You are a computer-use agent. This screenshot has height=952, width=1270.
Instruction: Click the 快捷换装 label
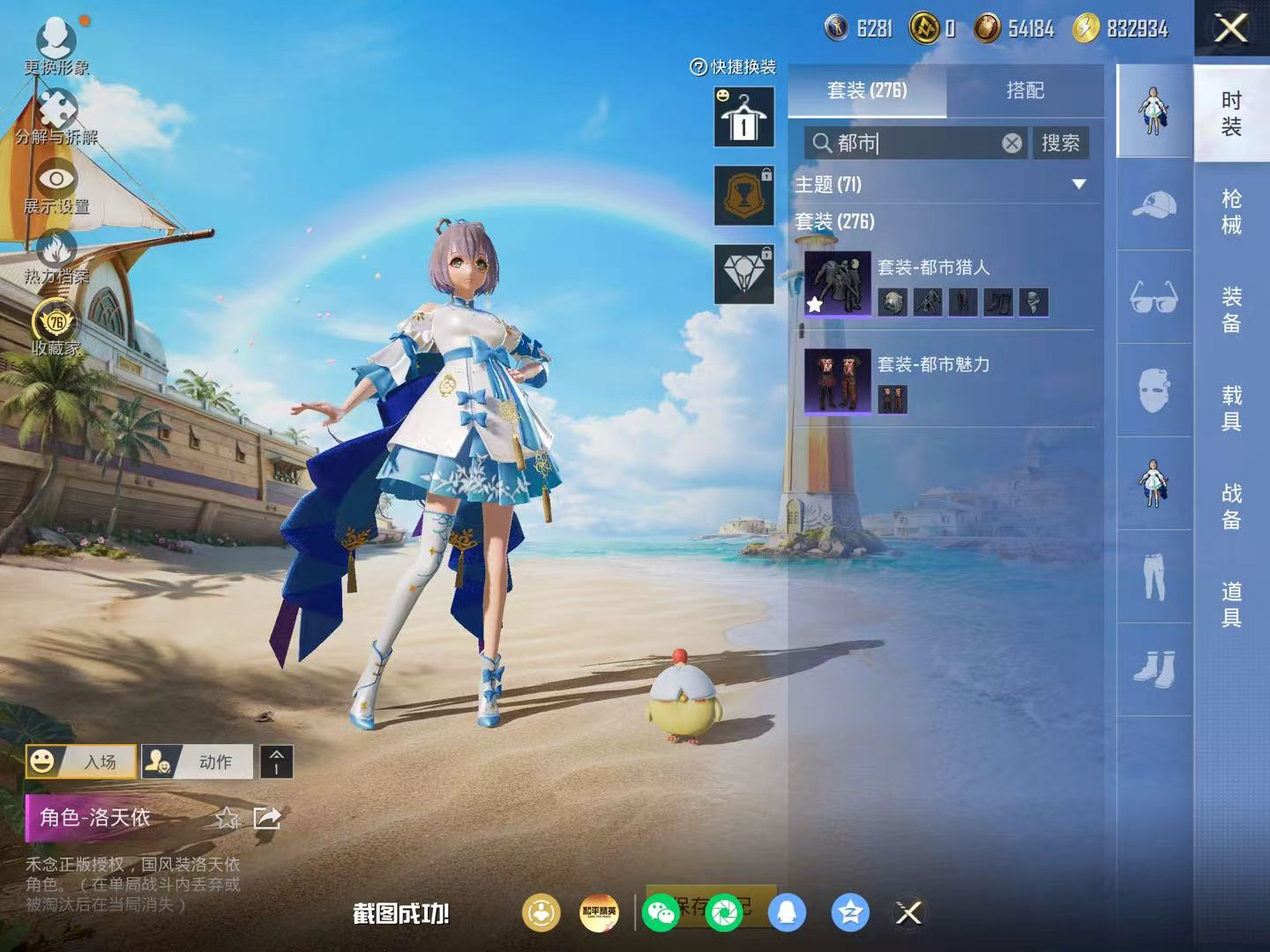pyautogui.click(x=743, y=67)
